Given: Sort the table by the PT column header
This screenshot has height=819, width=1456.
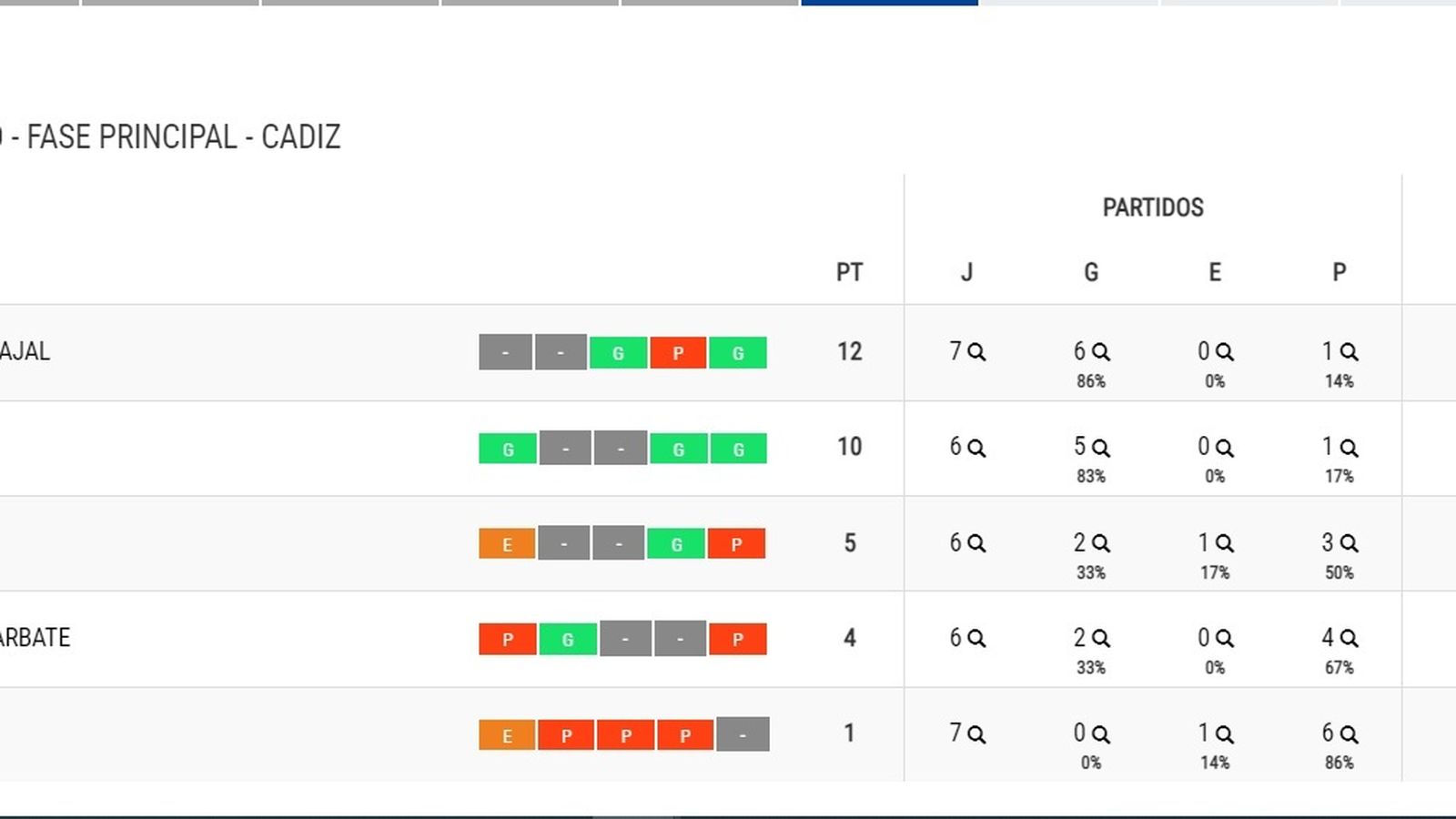Looking at the screenshot, I should click(x=850, y=272).
